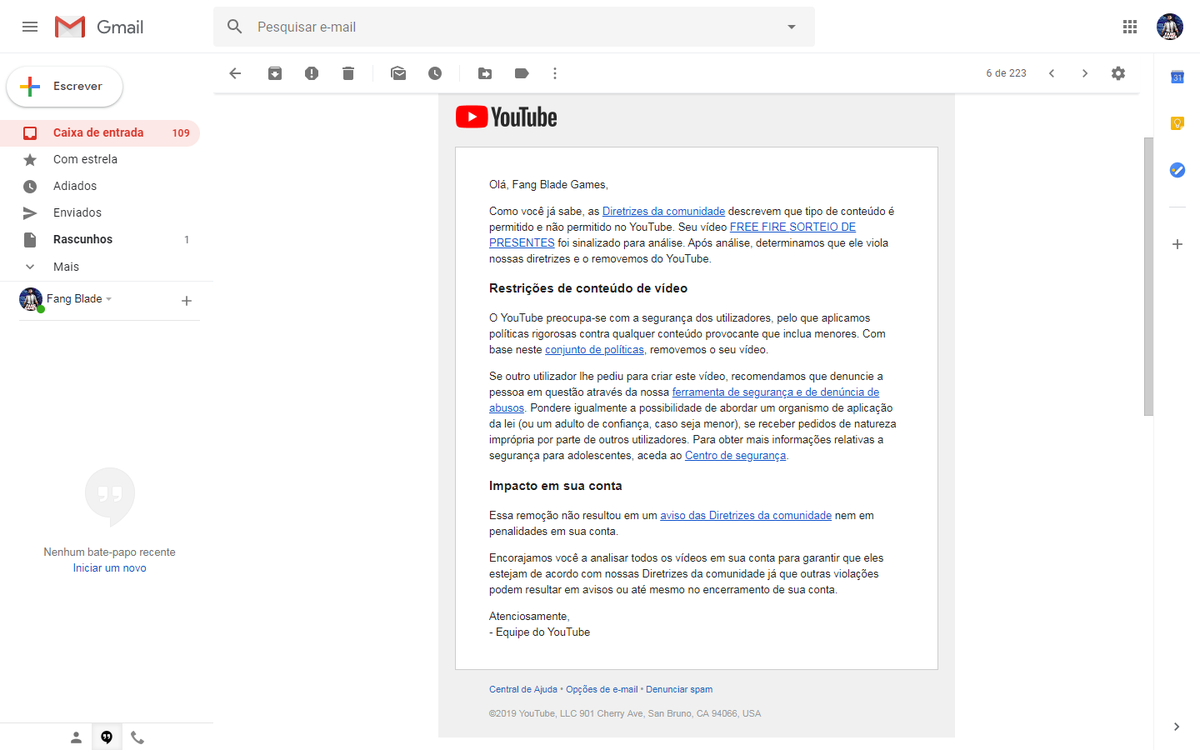This screenshot has height=750, width=1200.
Task: Open the Centro de segurança link
Action: (735, 455)
